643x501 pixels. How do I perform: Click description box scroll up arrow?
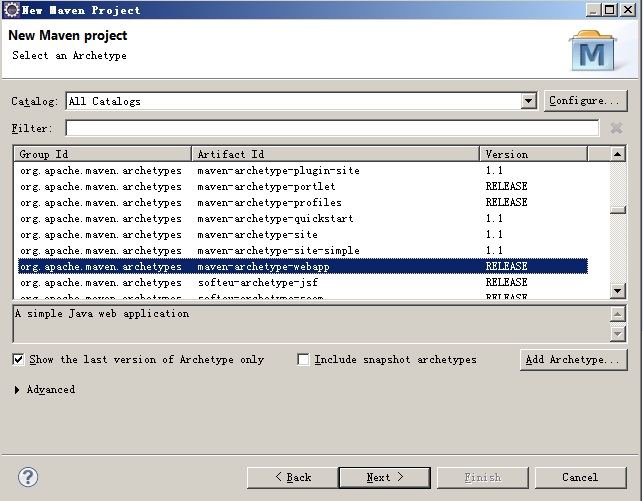[x=617, y=314]
